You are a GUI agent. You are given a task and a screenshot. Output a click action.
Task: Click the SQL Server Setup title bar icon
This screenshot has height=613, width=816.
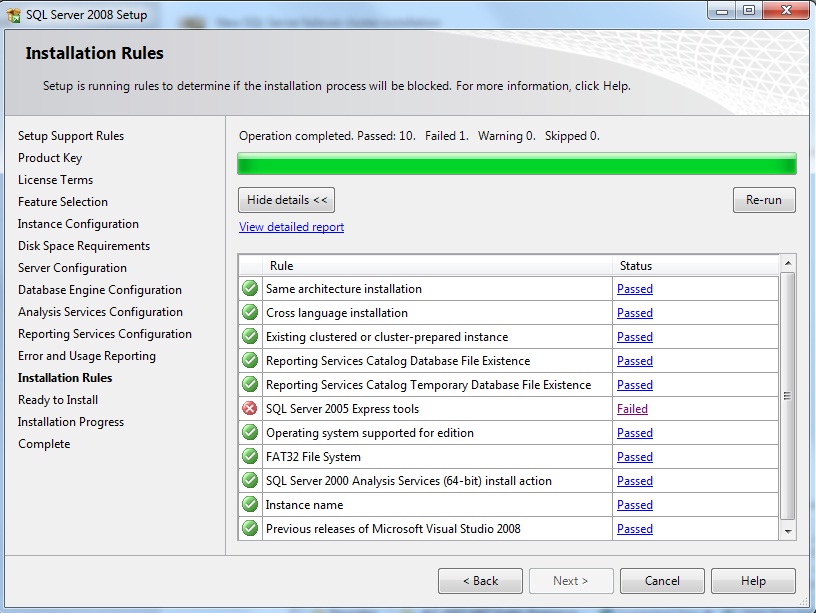tap(14, 15)
